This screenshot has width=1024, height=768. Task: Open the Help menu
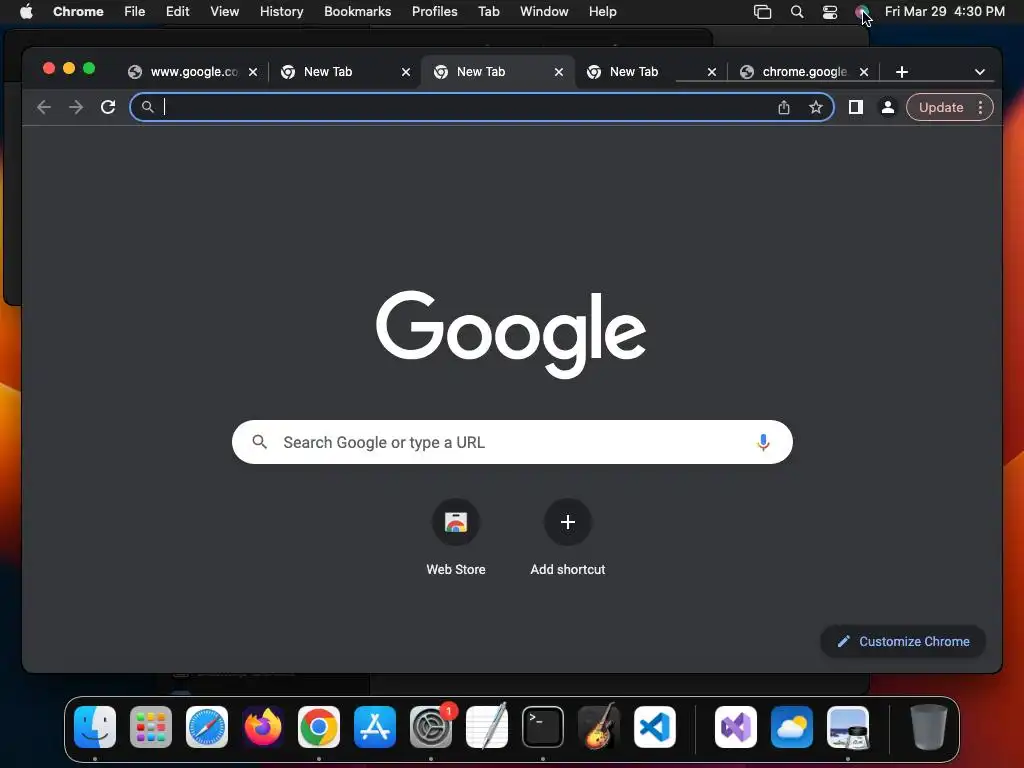[x=602, y=12]
